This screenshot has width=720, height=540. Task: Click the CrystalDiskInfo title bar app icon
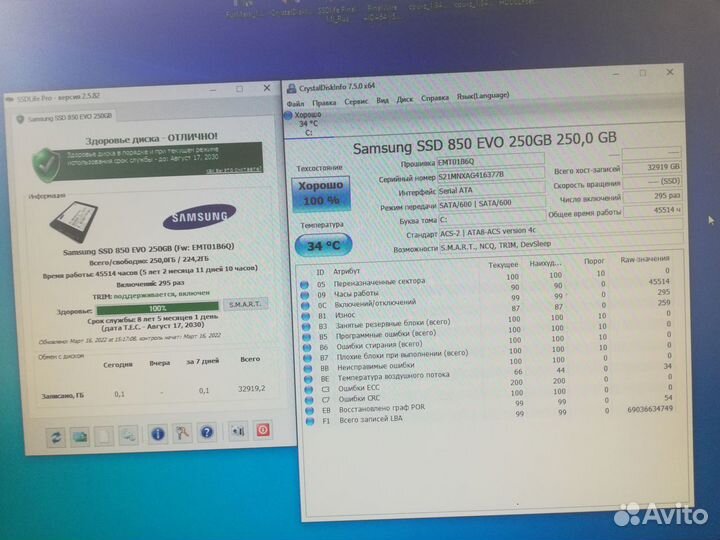tap(291, 88)
